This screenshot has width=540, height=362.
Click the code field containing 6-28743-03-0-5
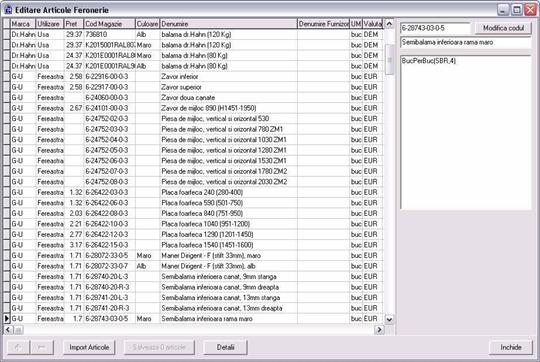[435, 28]
